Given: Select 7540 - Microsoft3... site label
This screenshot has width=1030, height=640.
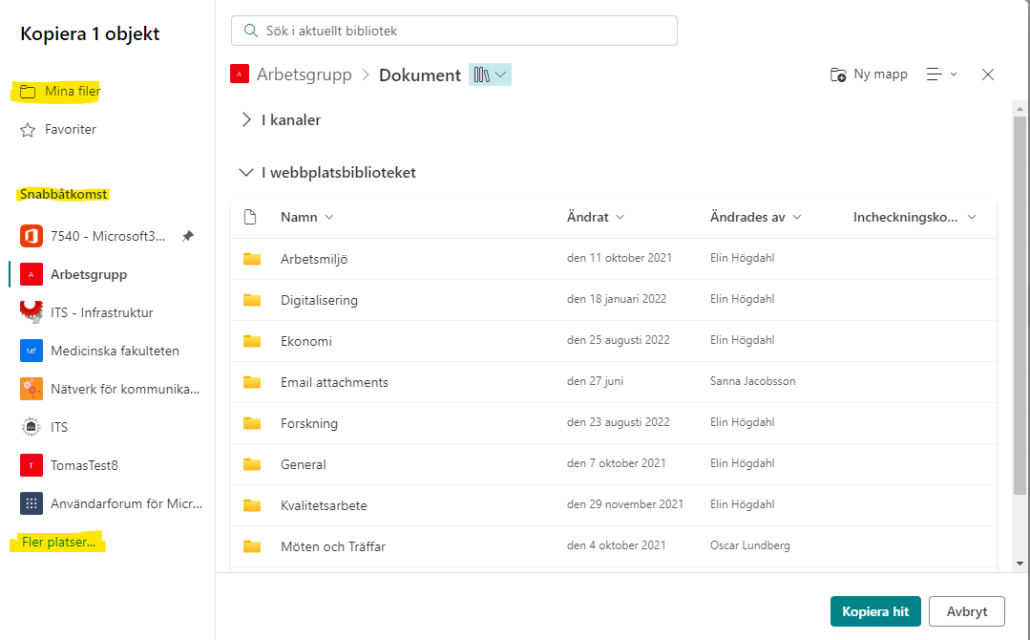Looking at the screenshot, I should click(108, 236).
